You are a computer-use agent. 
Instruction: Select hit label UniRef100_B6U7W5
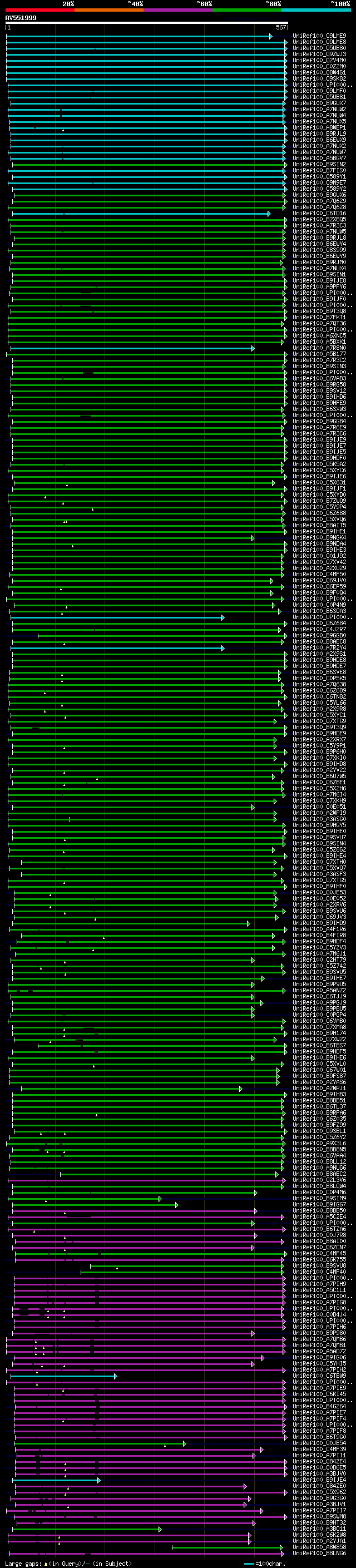[x=319, y=776]
